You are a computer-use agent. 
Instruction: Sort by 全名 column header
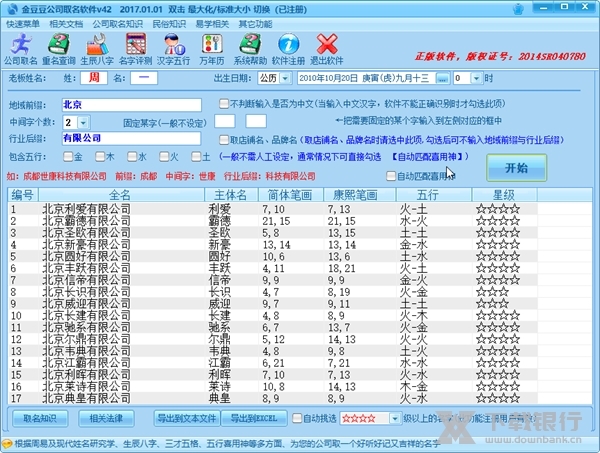[121, 195]
